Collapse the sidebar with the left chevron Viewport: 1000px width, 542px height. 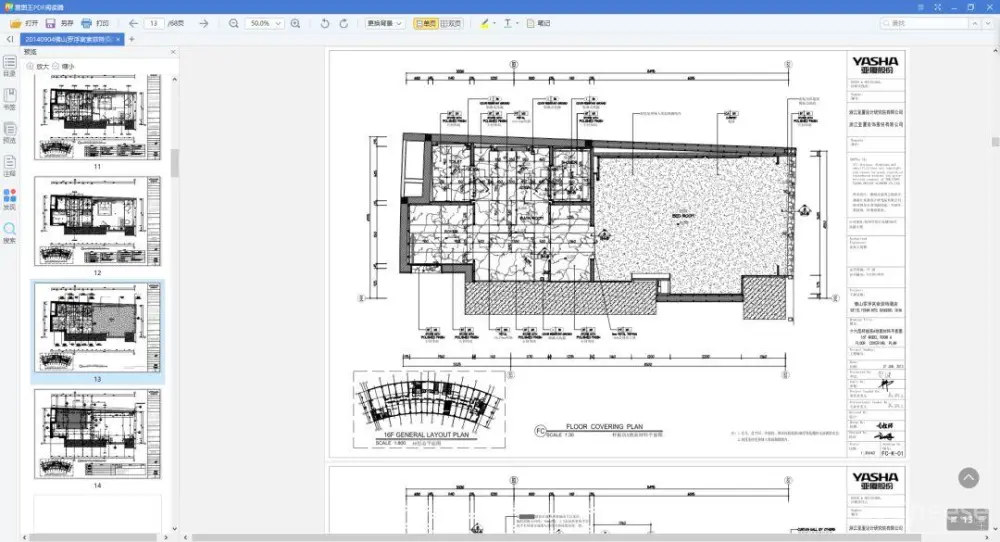coord(9,39)
